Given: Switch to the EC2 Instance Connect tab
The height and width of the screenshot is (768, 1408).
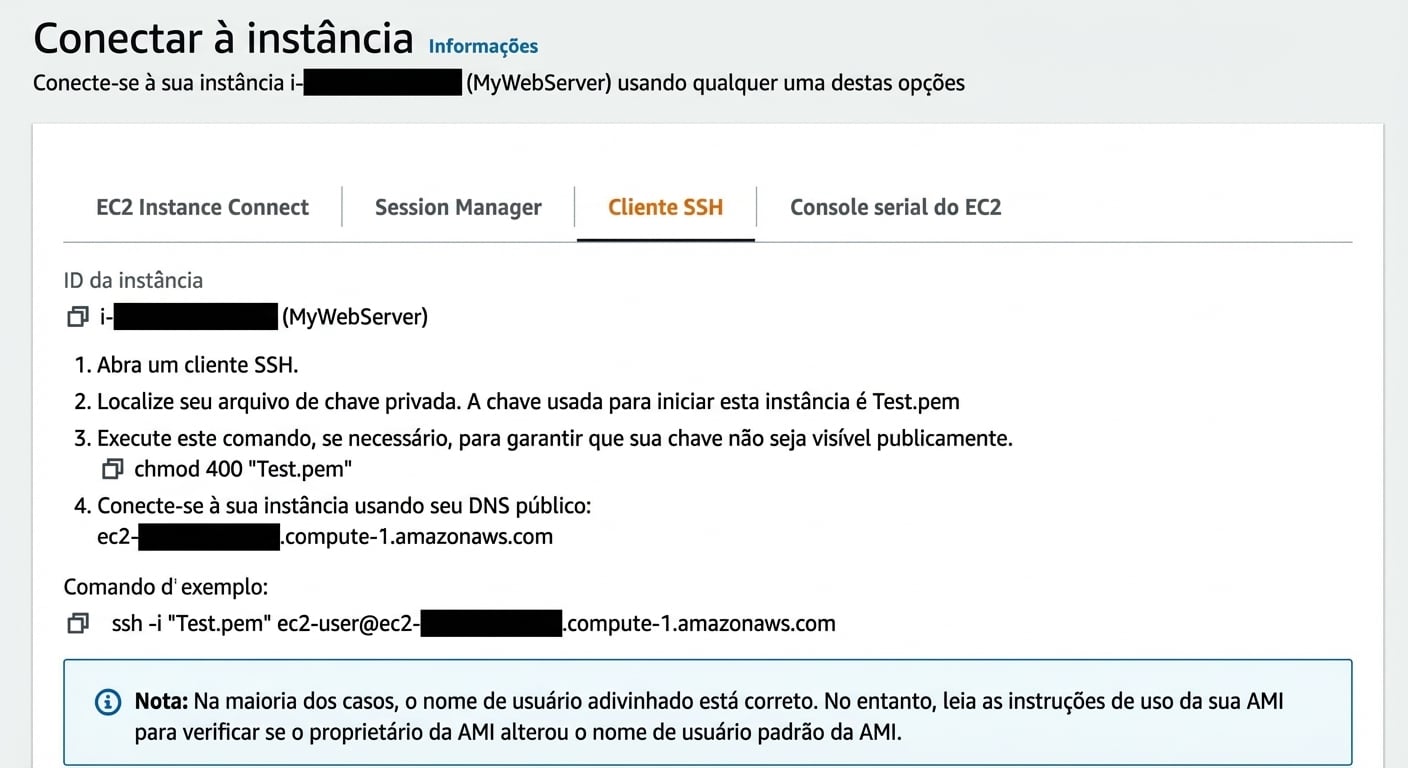Looking at the screenshot, I should tap(202, 207).
